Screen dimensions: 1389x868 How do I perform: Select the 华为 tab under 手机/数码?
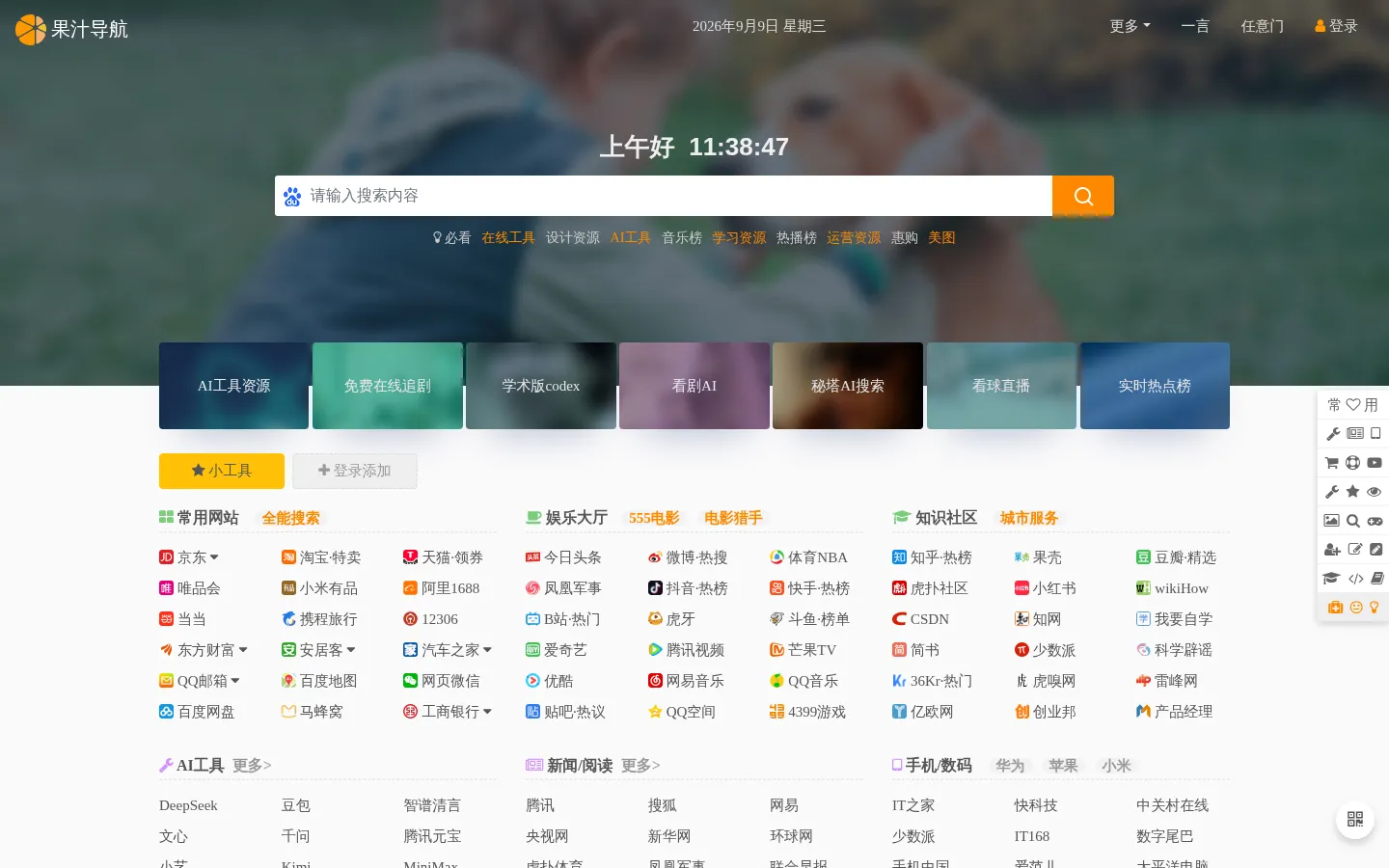click(x=1010, y=766)
